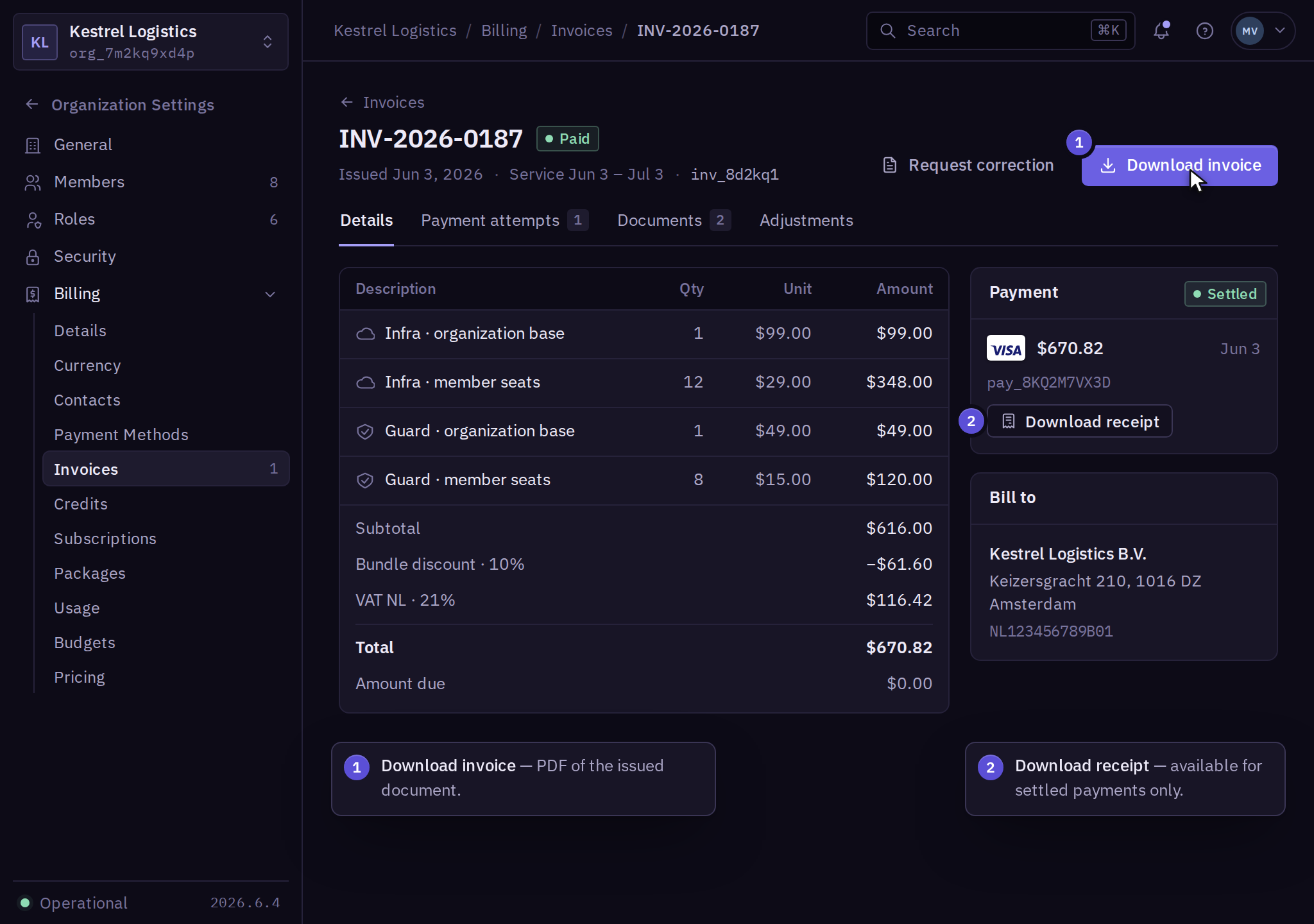Click back arrow beside Organization Settings

pos(31,104)
